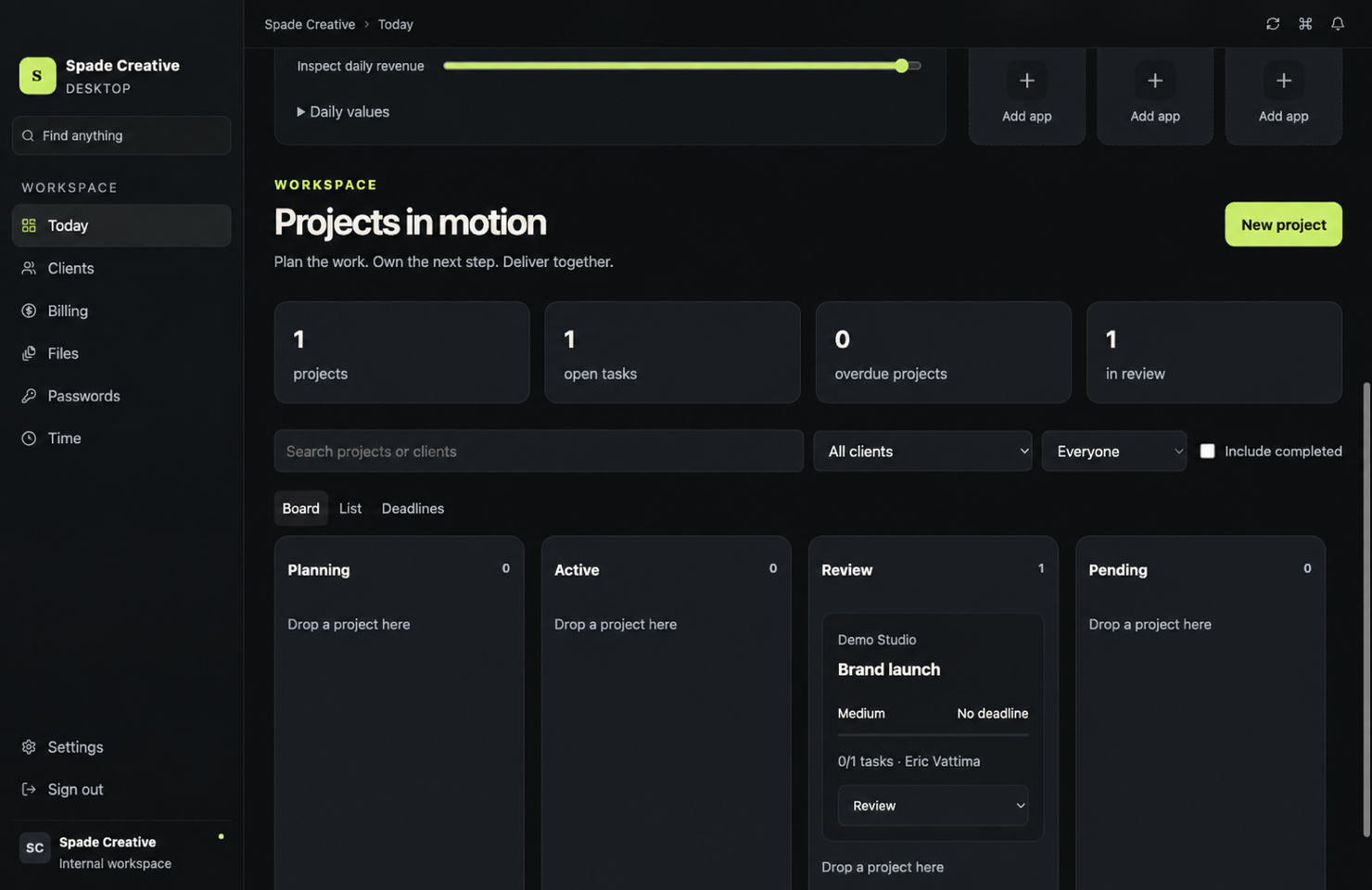Viewport: 1372px width, 890px height.
Task: Switch to the Board tab
Action: 300,508
